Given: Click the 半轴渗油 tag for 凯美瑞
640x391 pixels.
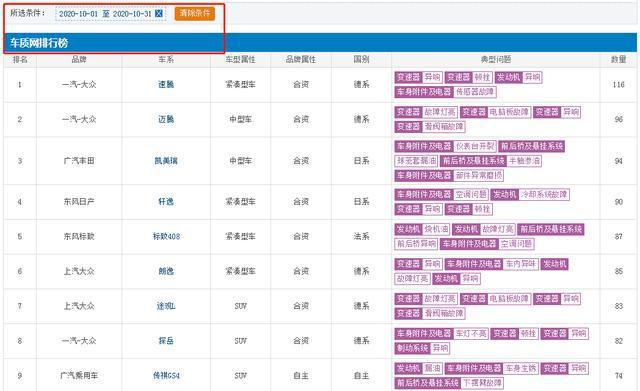Looking at the screenshot, I should coord(524,161).
